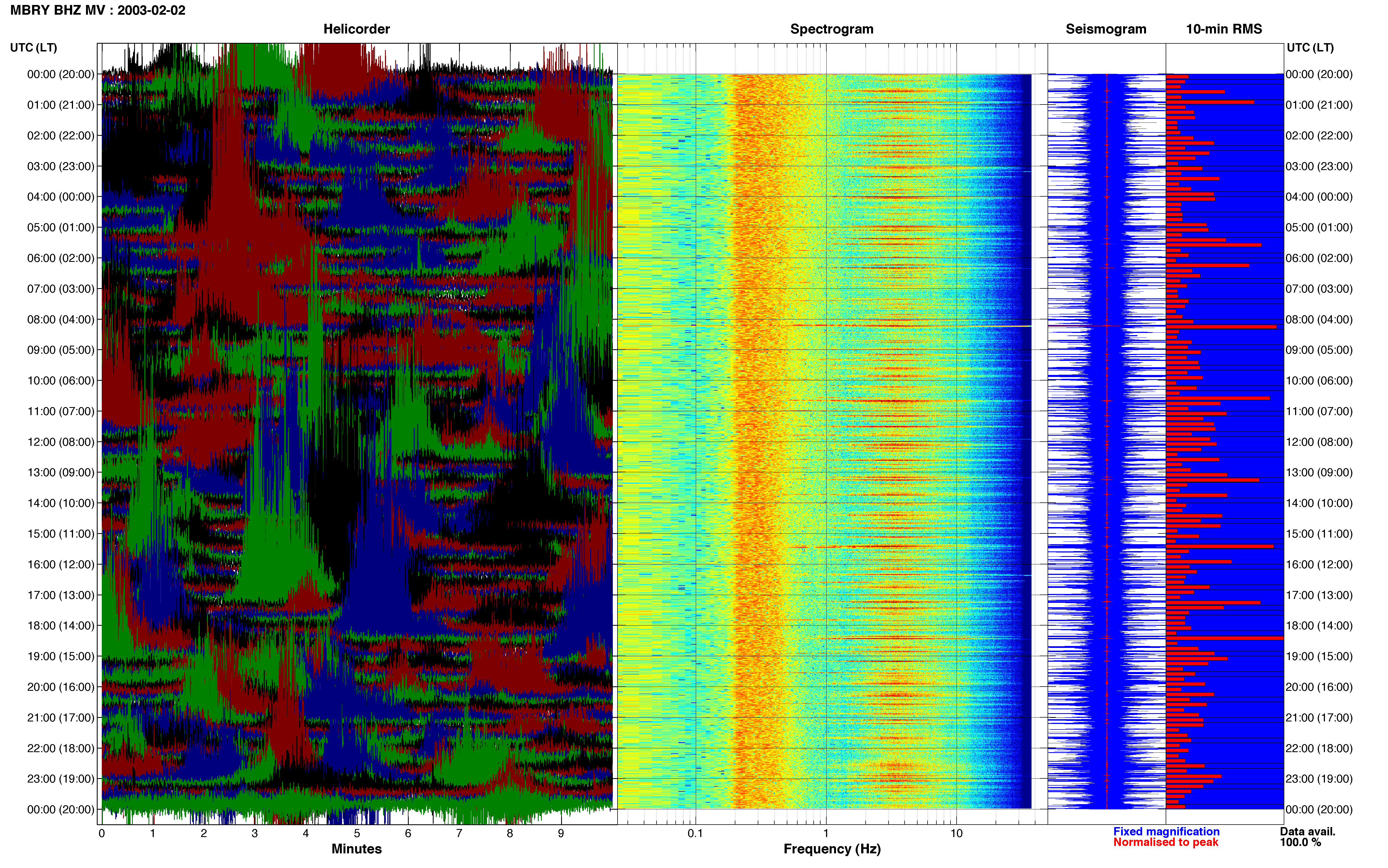Click left time label '14:00 (10:00)'

click(x=61, y=503)
